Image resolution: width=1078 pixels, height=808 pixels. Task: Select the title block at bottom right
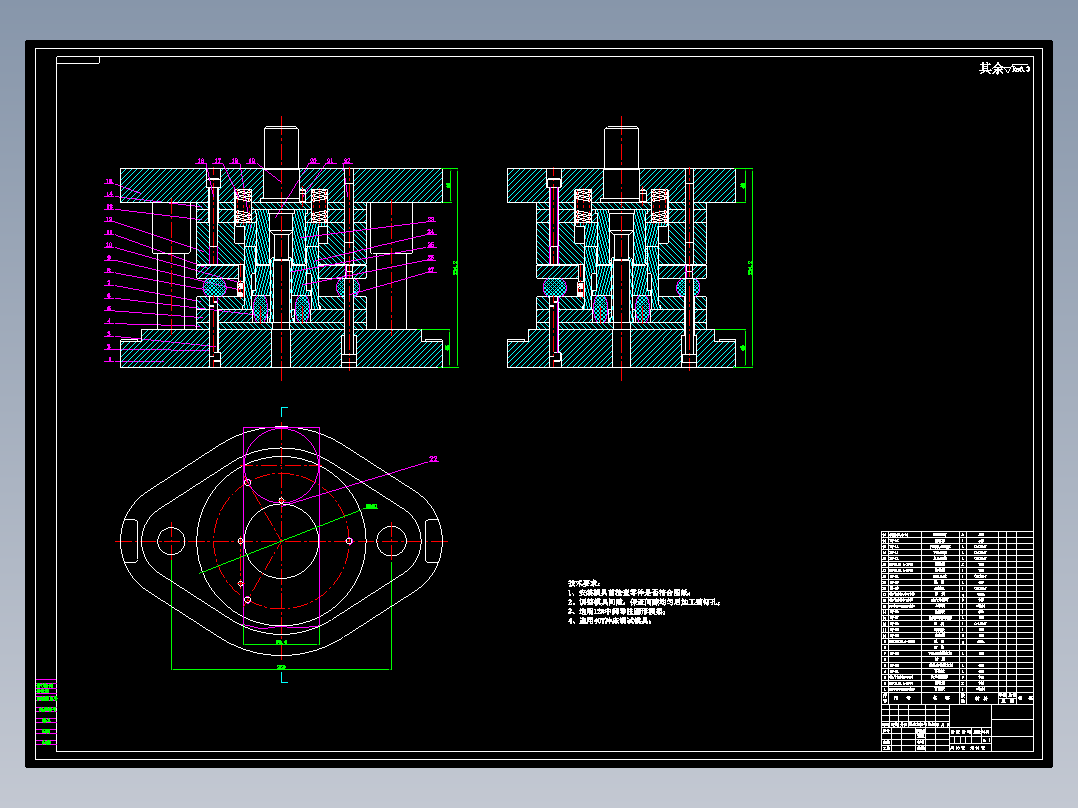point(957,728)
